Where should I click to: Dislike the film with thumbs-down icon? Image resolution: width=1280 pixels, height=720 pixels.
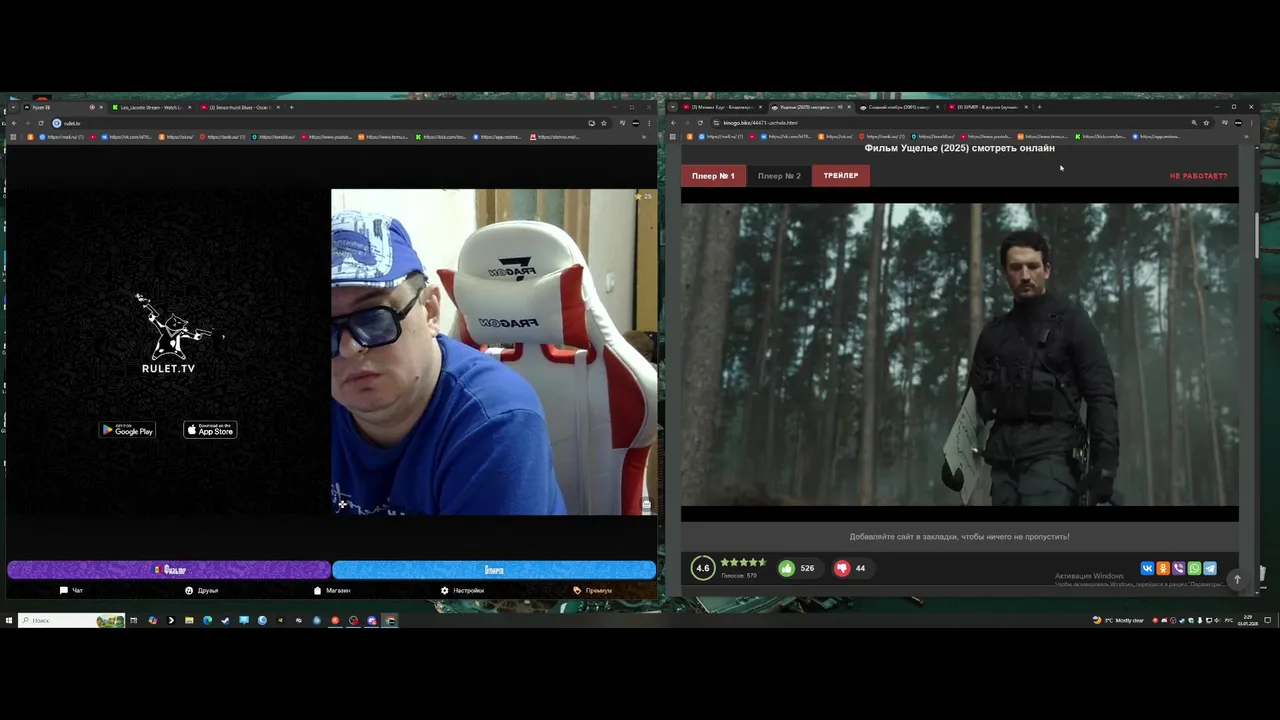(x=842, y=568)
